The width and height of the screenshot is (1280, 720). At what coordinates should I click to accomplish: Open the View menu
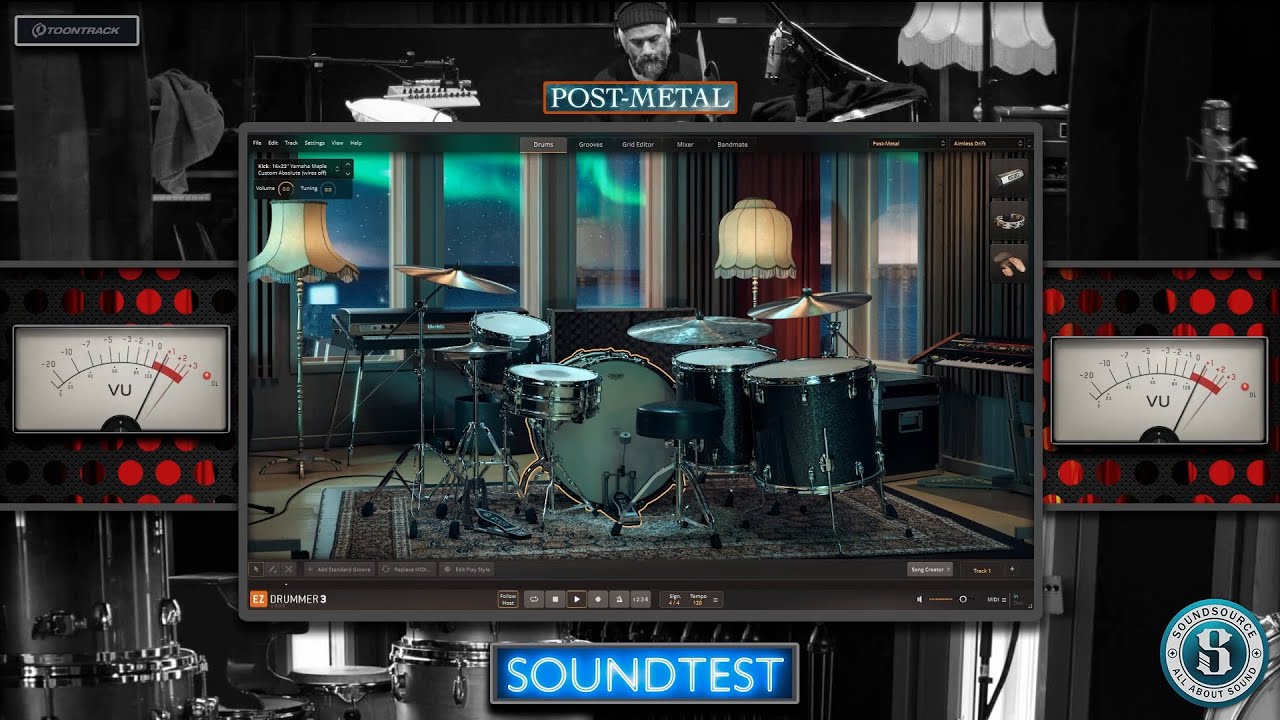[337, 144]
